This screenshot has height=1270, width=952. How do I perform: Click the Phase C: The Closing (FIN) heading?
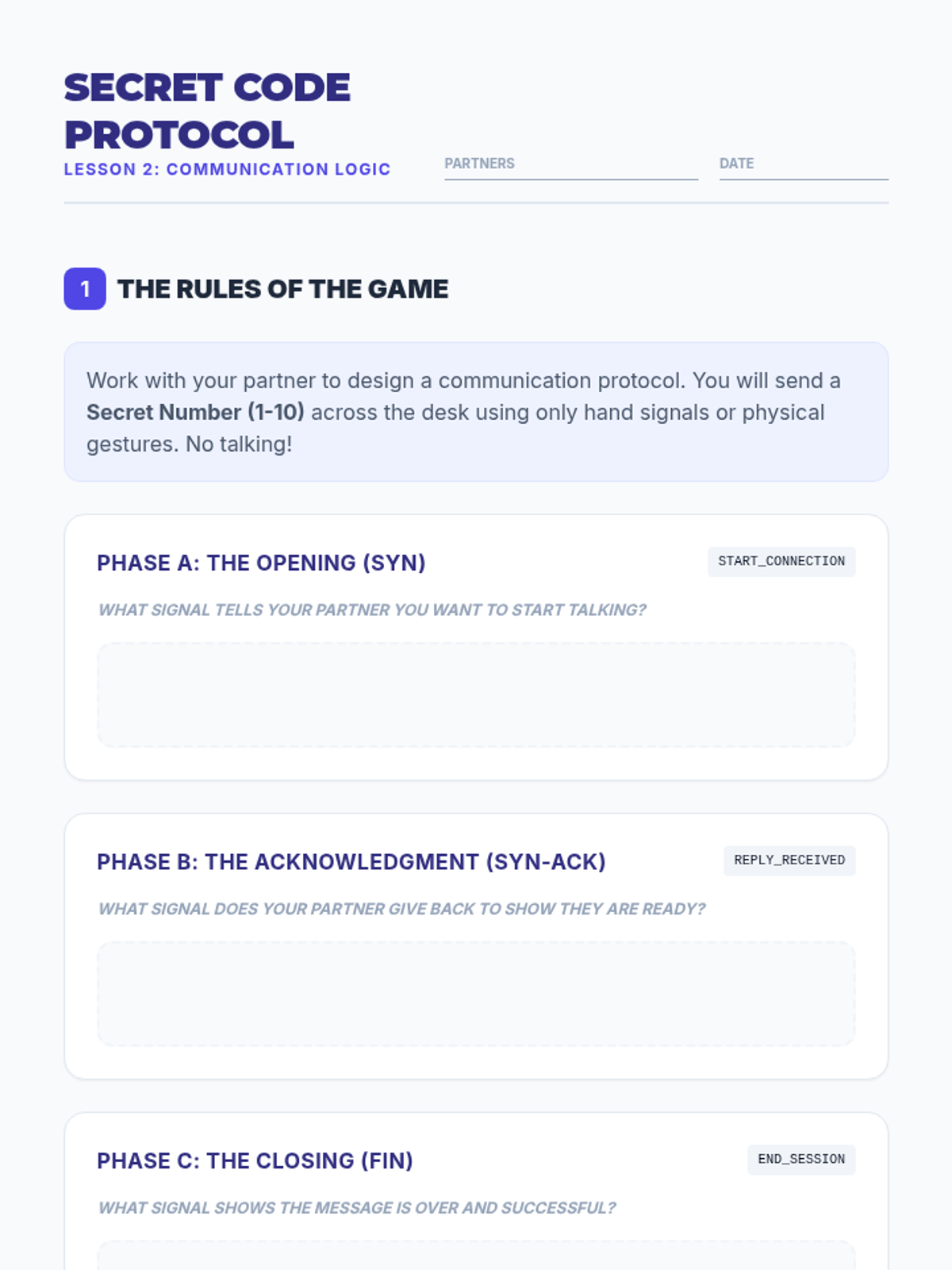click(x=255, y=1161)
